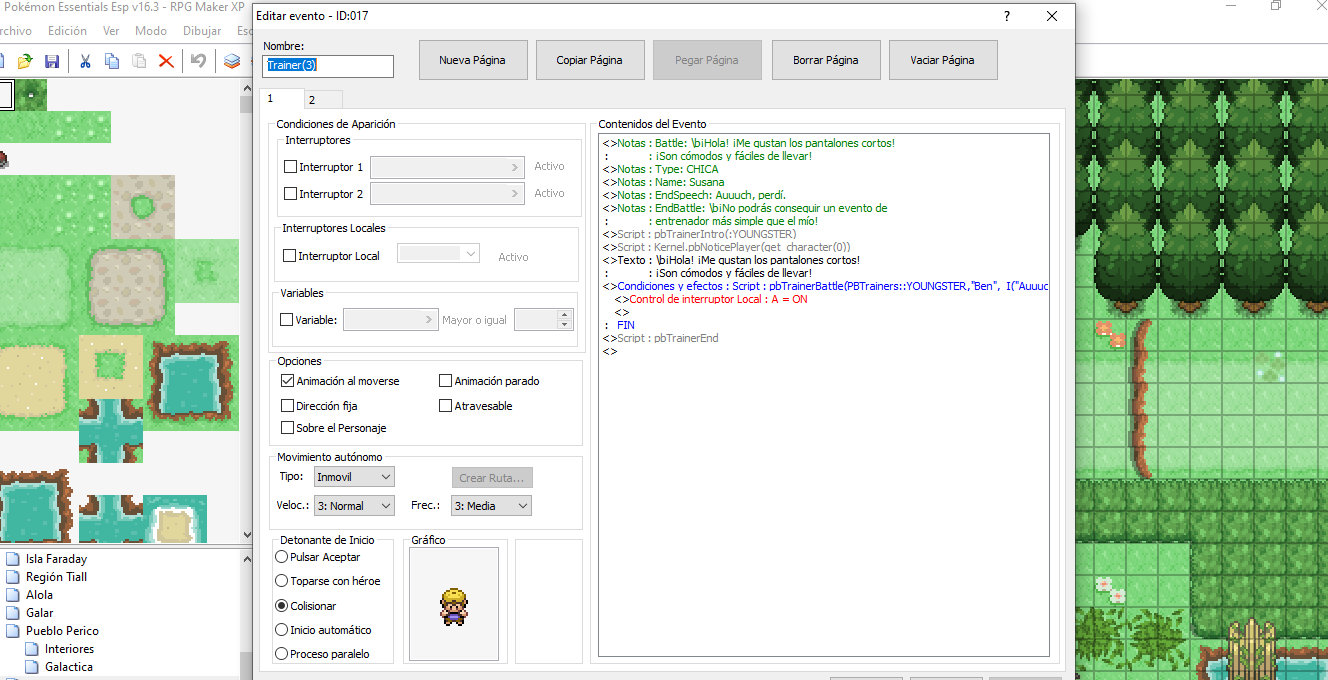Switch to event page tab 2
Screen dimensions: 1328x680
(312, 99)
